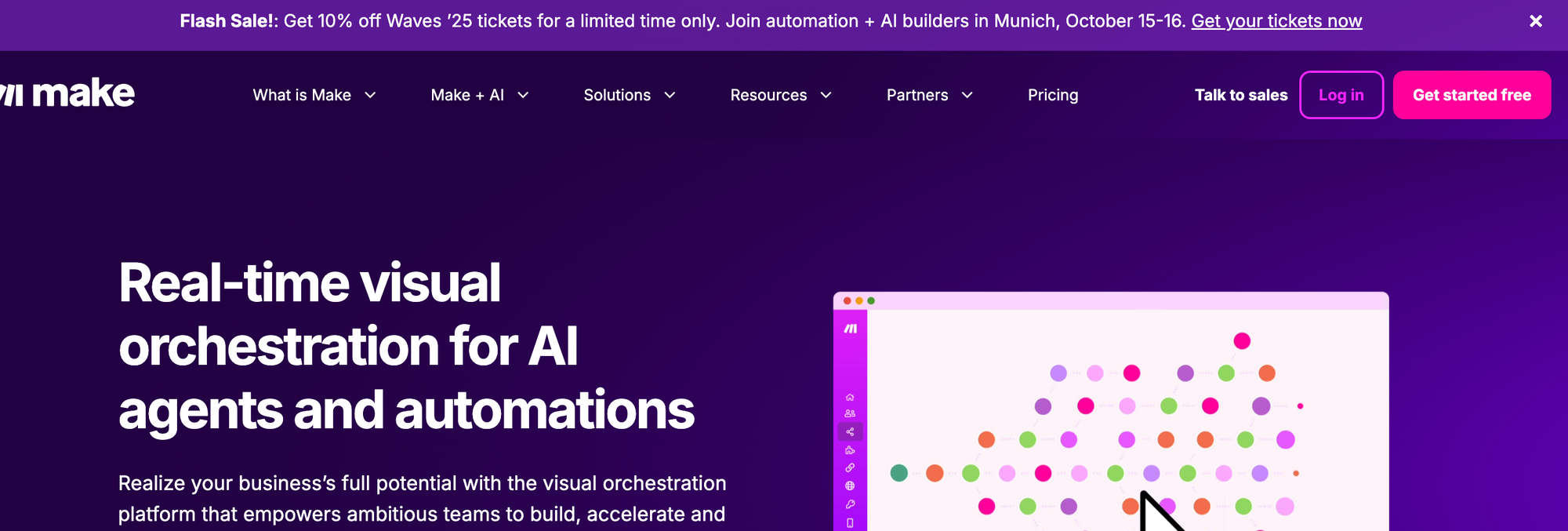Expand the Solutions menu chevron
Screen dimensions: 1568x531
(x=670, y=95)
